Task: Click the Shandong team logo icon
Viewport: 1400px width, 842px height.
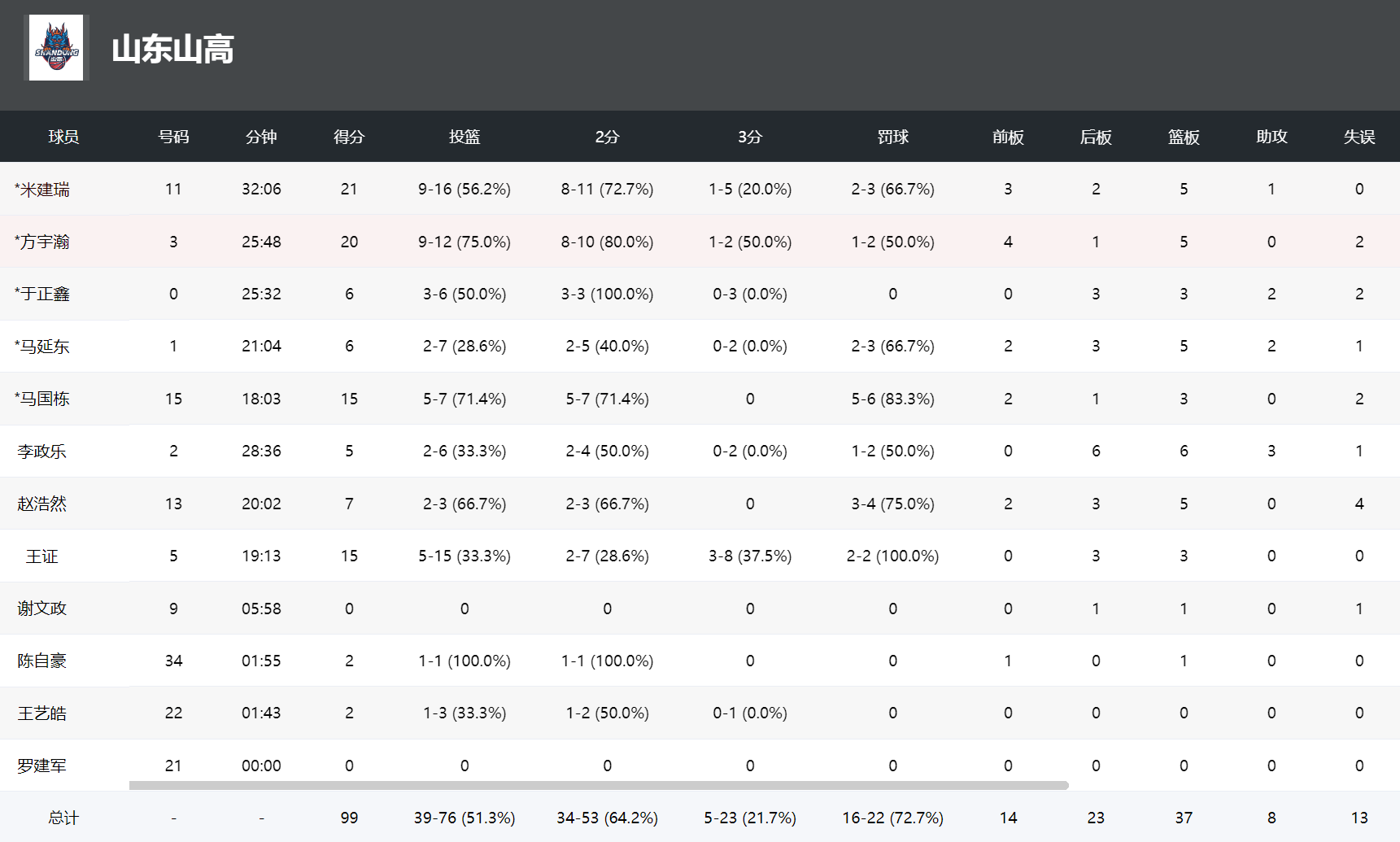Action: tap(56, 48)
